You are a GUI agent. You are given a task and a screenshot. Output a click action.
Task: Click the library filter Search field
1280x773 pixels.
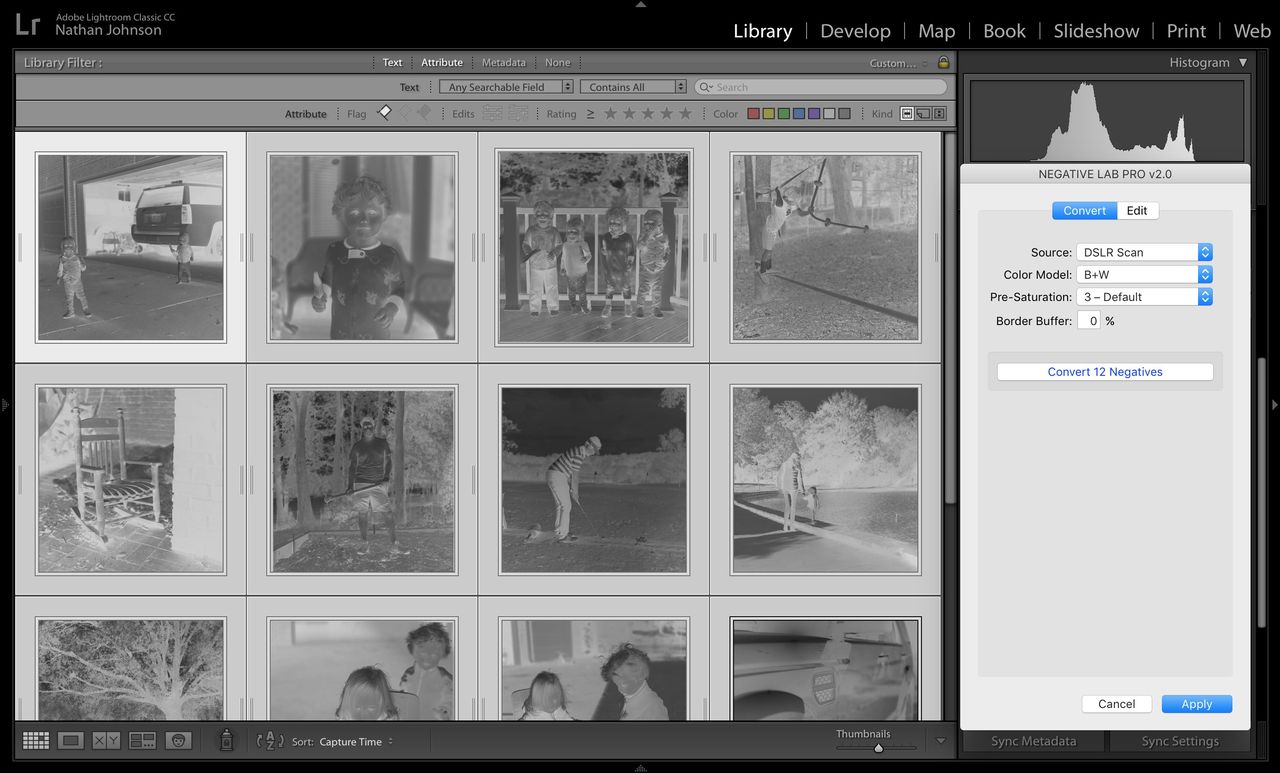tap(820, 87)
